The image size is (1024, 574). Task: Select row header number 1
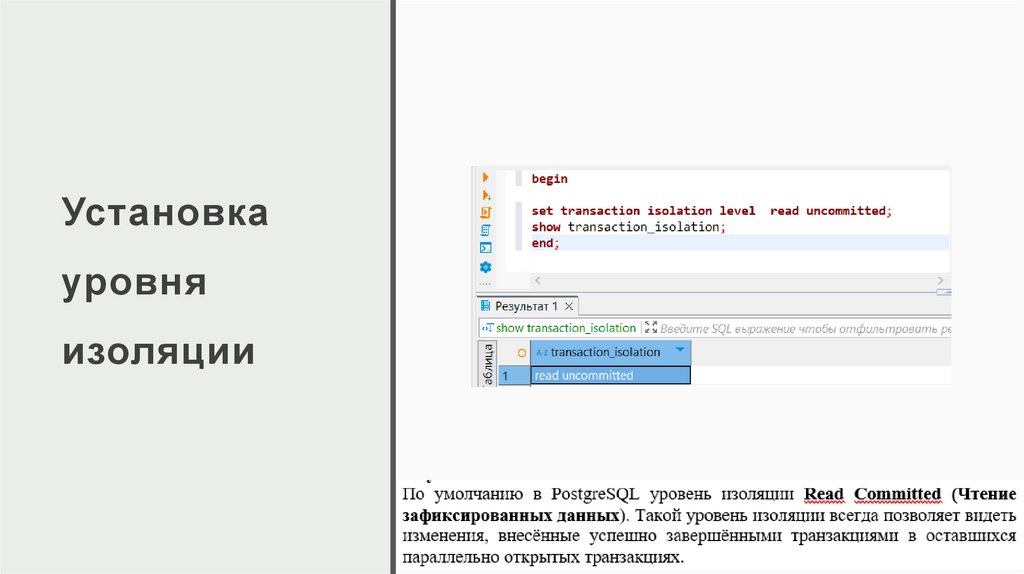514,375
